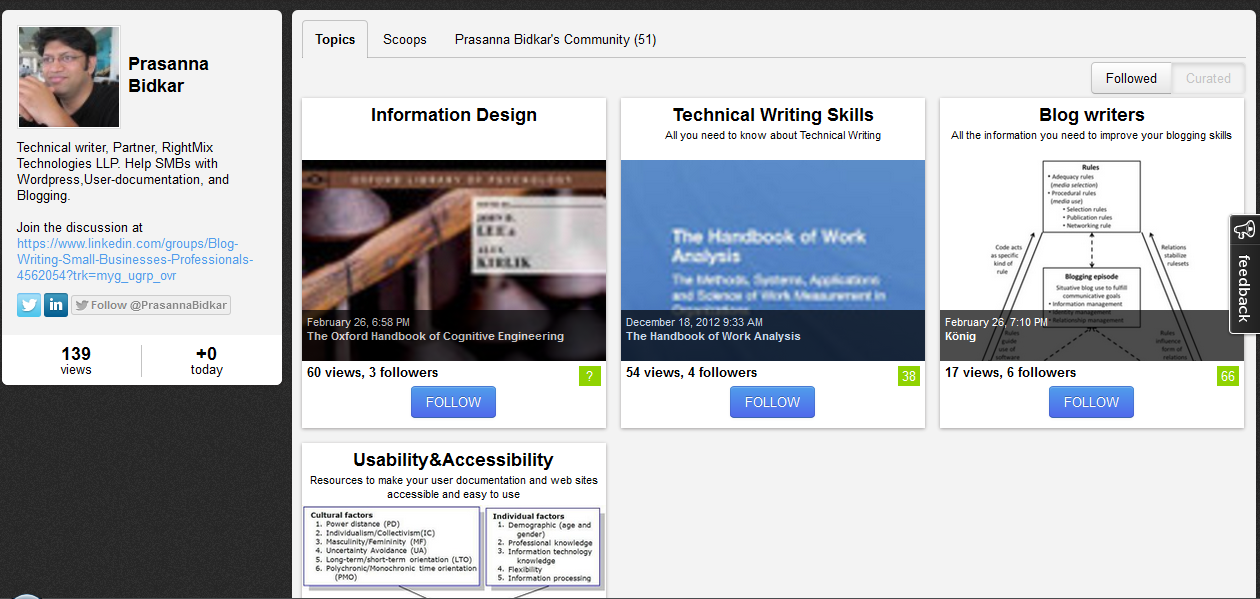Click the 139 views counter

pyautogui.click(x=76, y=361)
